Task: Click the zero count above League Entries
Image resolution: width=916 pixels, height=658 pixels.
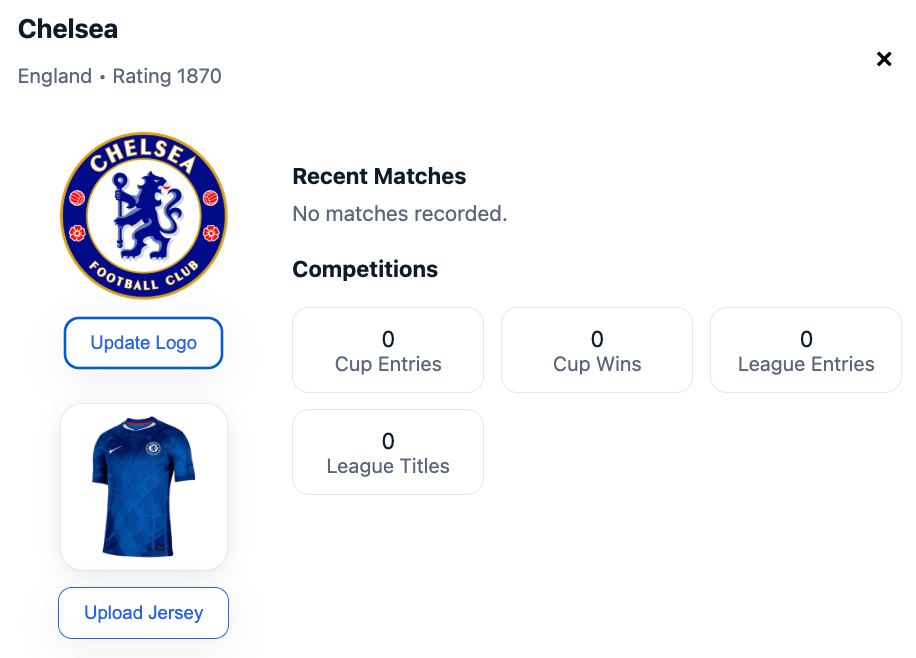Action: click(806, 339)
